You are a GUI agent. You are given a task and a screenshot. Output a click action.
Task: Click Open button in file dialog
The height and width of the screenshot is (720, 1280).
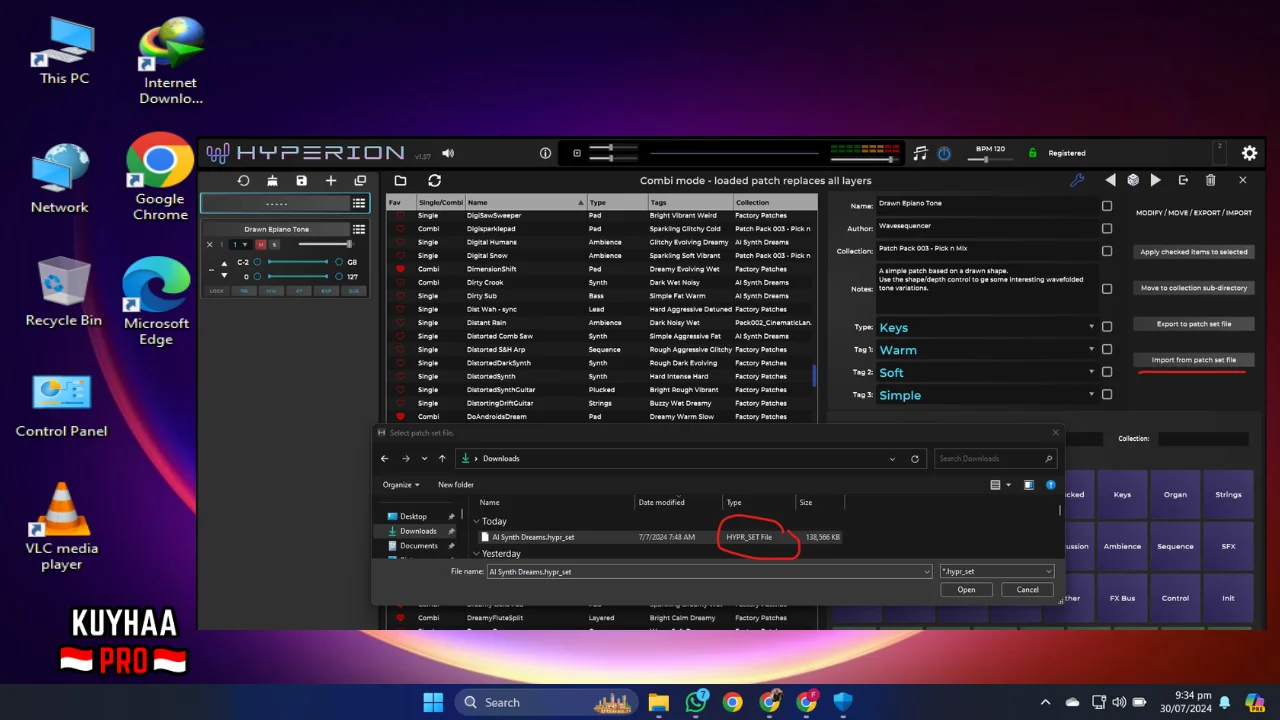[966, 590]
